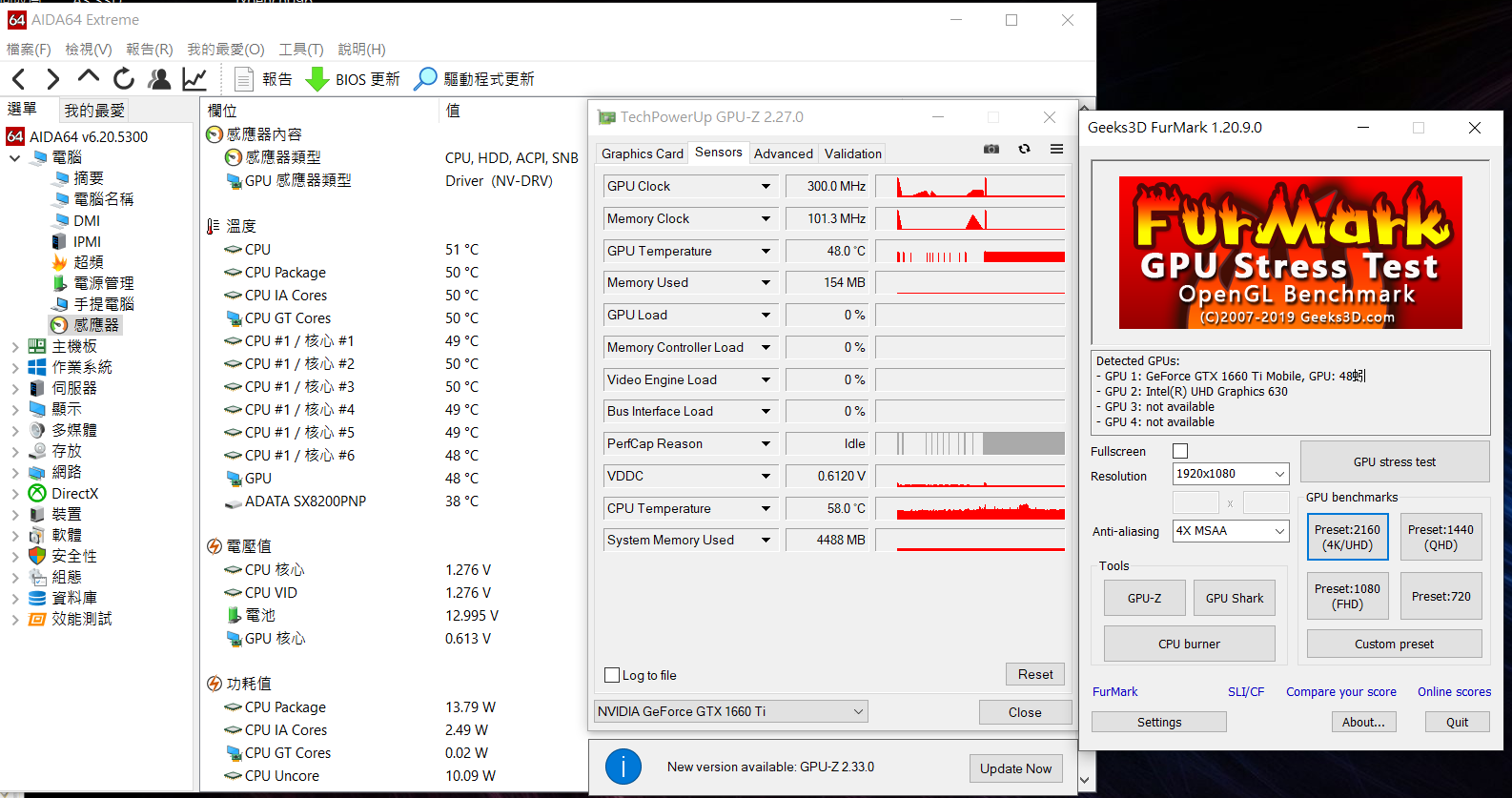Image resolution: width=1512 pixels, height=798 pixels.
Task: Open the AIDA64 user management icon
Action: coord(160,79)
